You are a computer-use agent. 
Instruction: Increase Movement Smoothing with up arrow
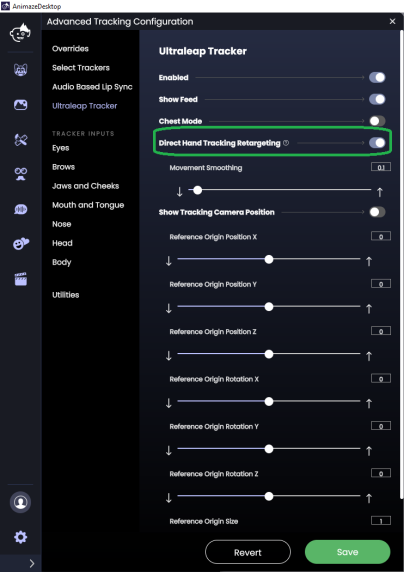380,192
